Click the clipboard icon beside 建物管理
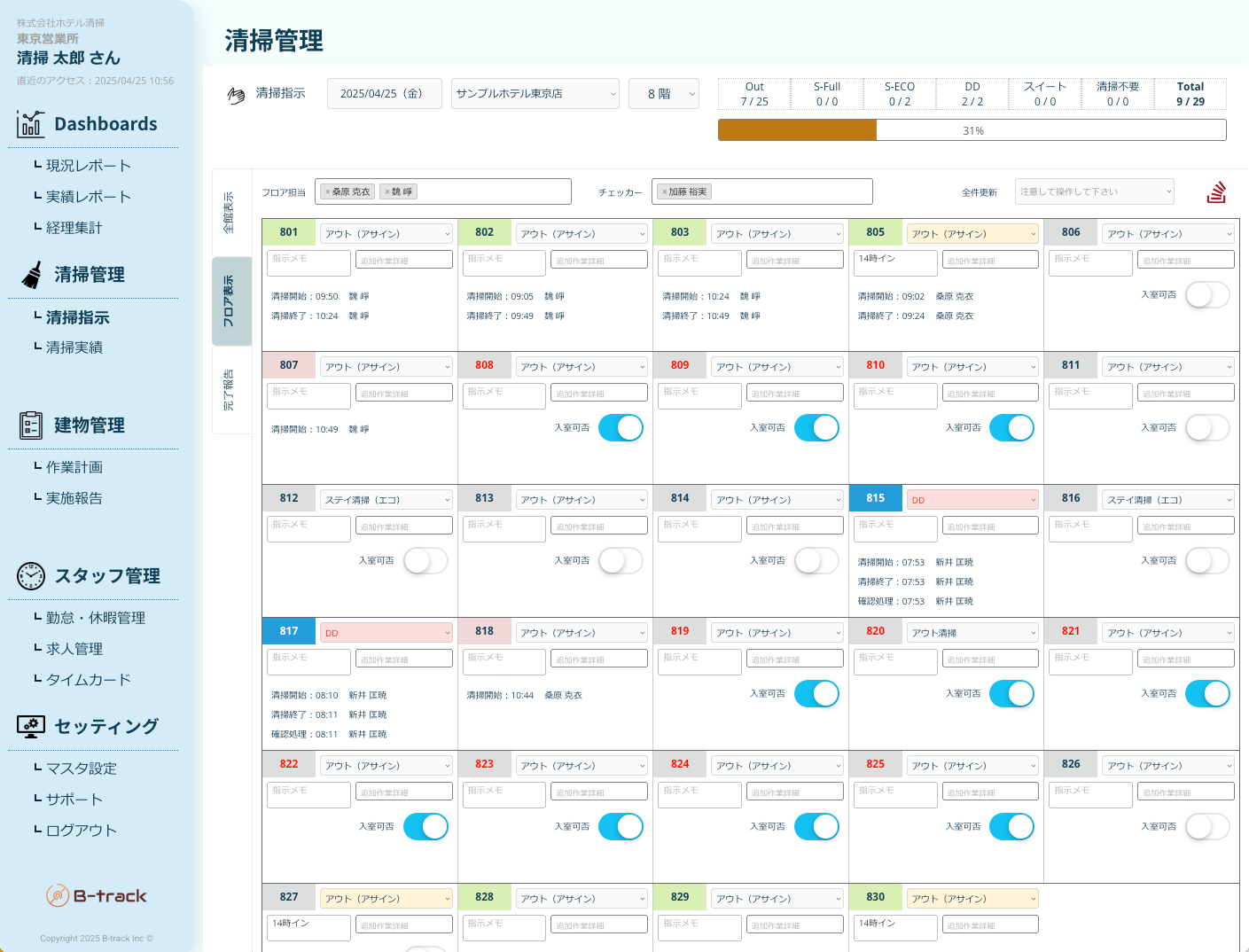Image resolution: width=1249 pixels, height=952 pixels. (29, 424)
